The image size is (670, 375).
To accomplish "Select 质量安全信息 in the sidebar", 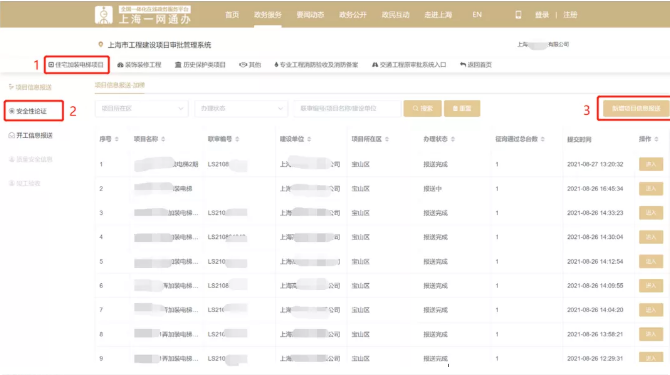I will point(30,159).
